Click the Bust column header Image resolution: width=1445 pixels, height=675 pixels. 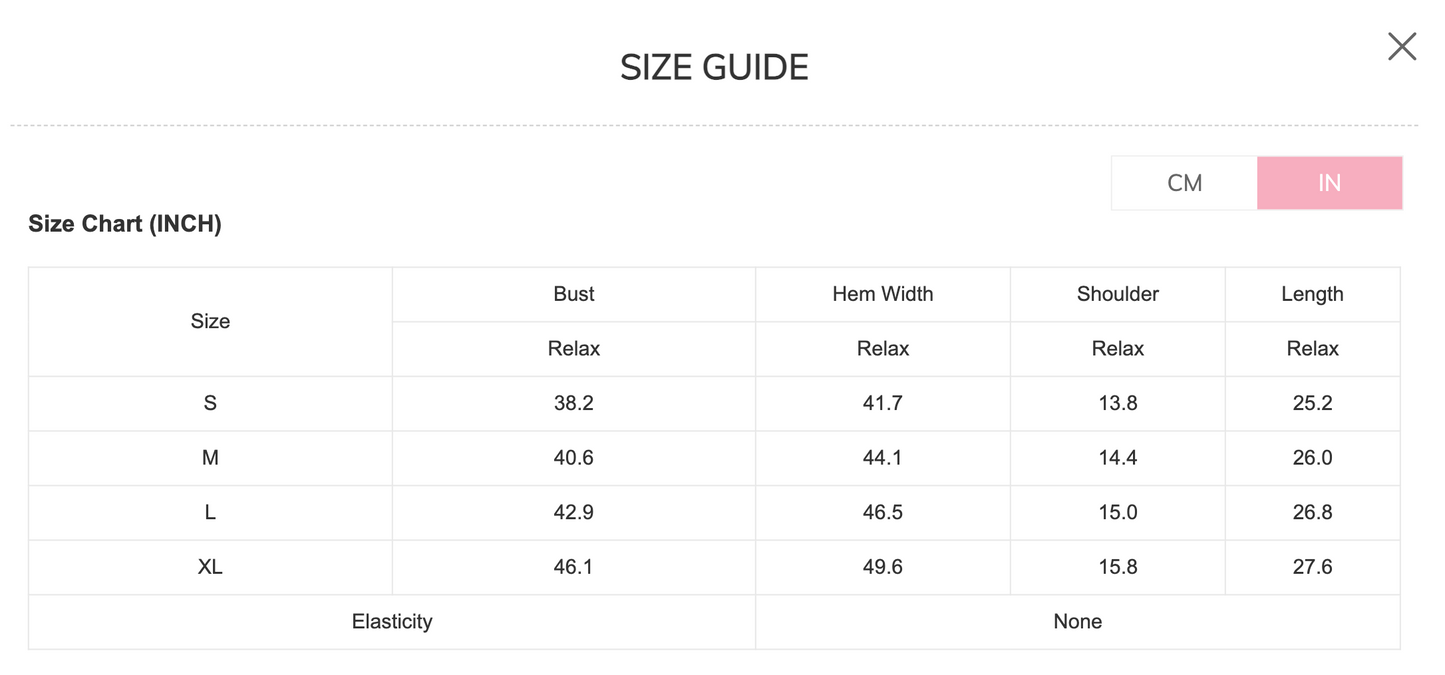click(573, 294)
